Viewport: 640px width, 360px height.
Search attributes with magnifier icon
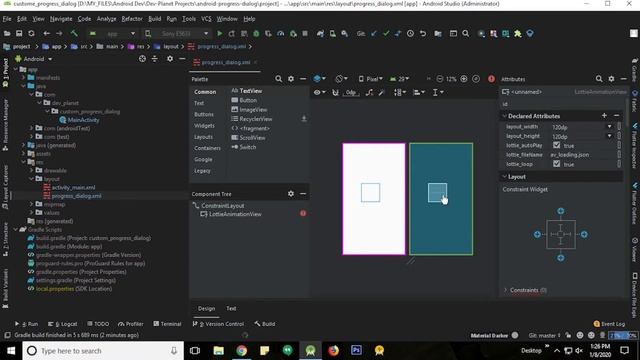pos(599,79)
